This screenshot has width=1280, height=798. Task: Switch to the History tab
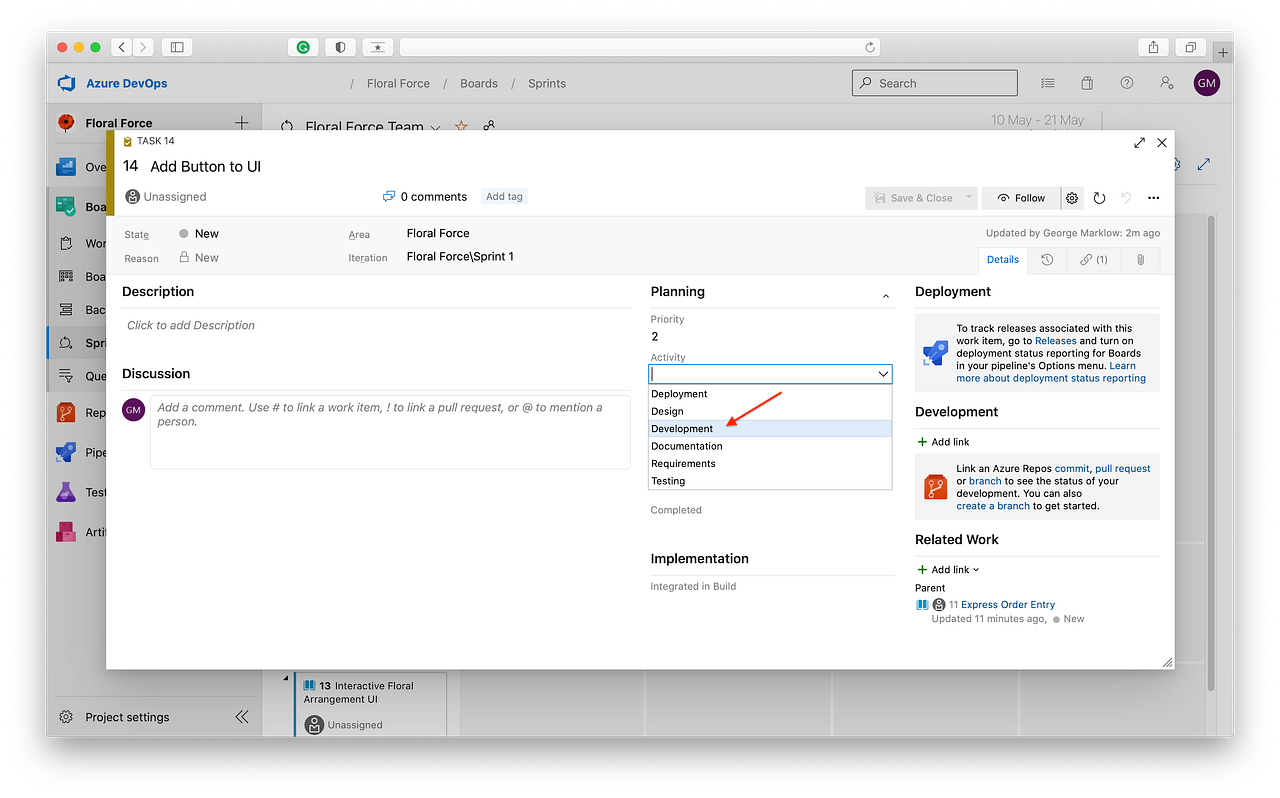click(x=1045, y=260)
